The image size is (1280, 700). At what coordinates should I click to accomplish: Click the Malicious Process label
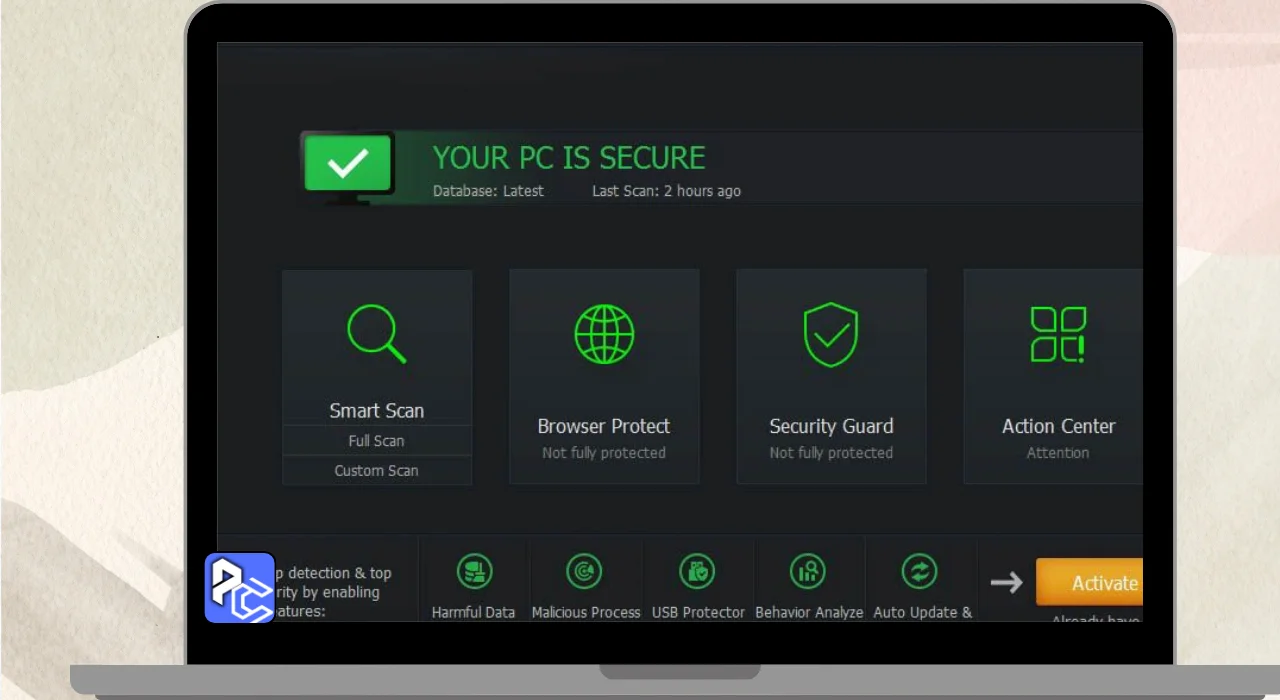tap(586, 612)
